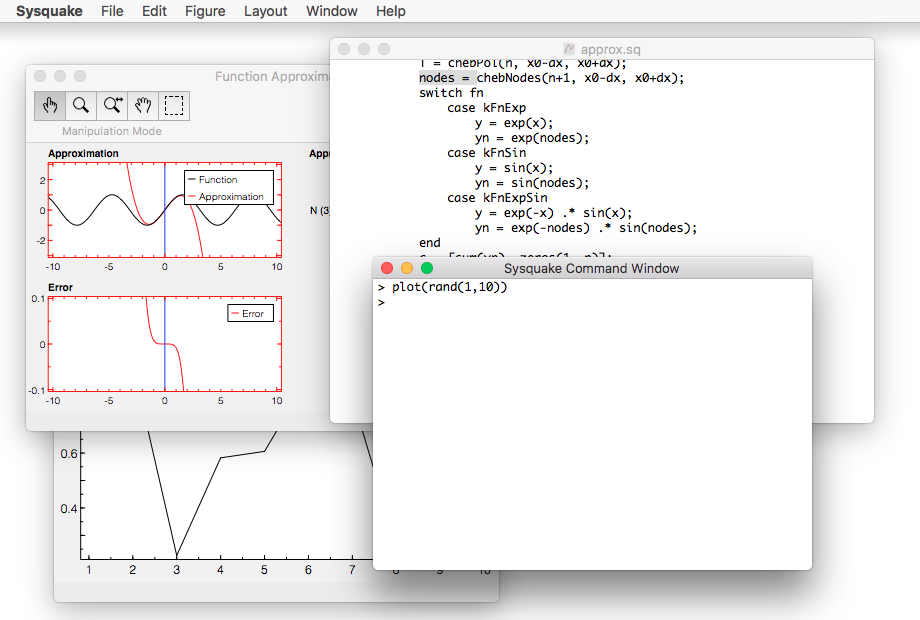Screen dimensions: 920x620
Task: Select the Manipulation Mode pointing-hand tool
Action: coord(50,106)
